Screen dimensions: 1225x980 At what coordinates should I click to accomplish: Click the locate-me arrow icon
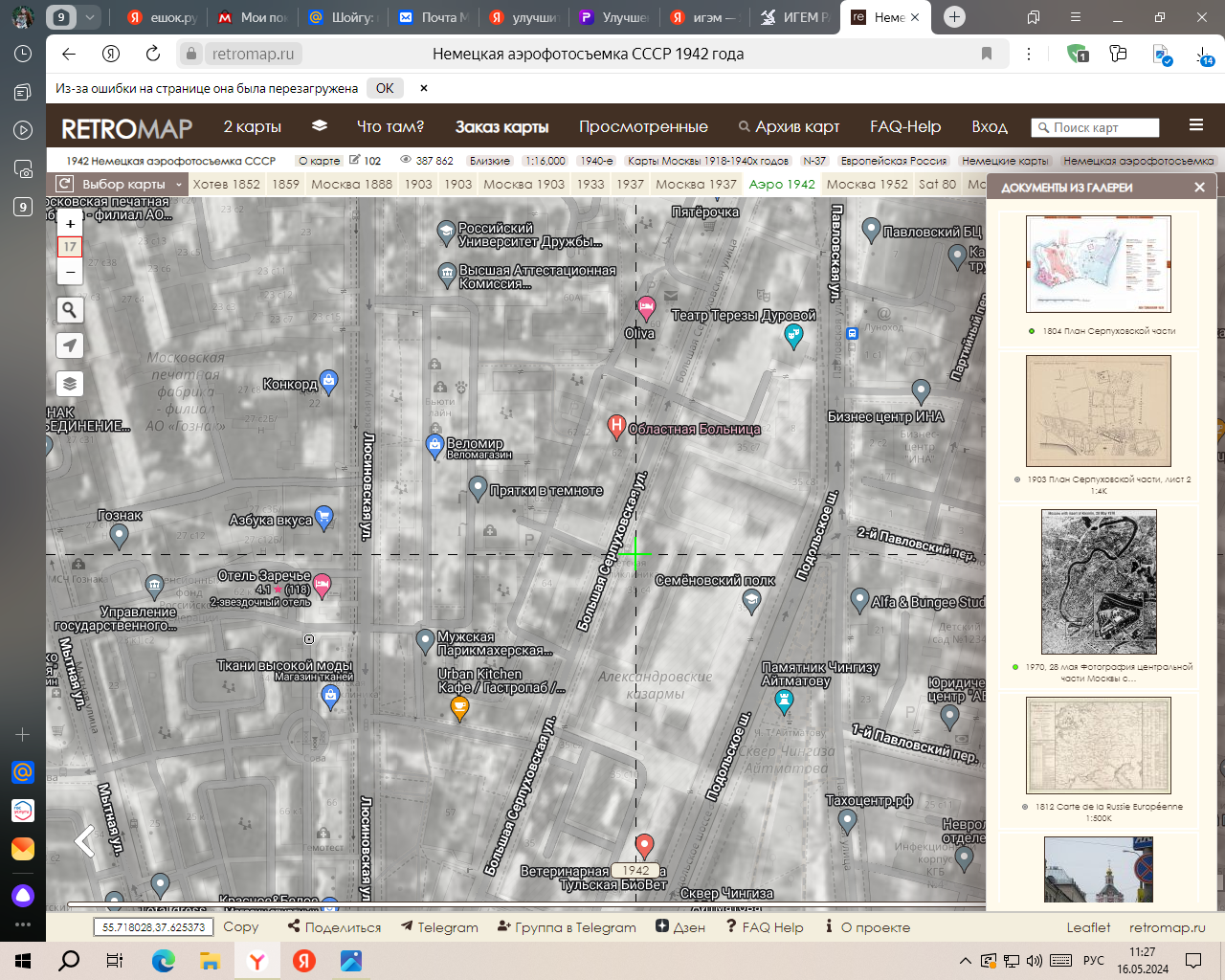(70, 345)
